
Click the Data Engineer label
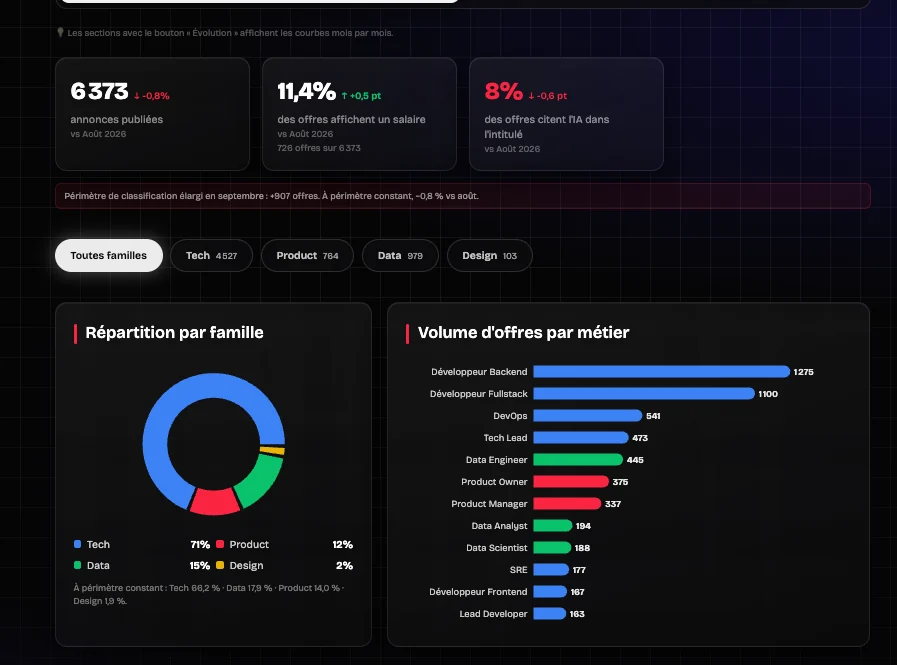(x=497, y=460)
